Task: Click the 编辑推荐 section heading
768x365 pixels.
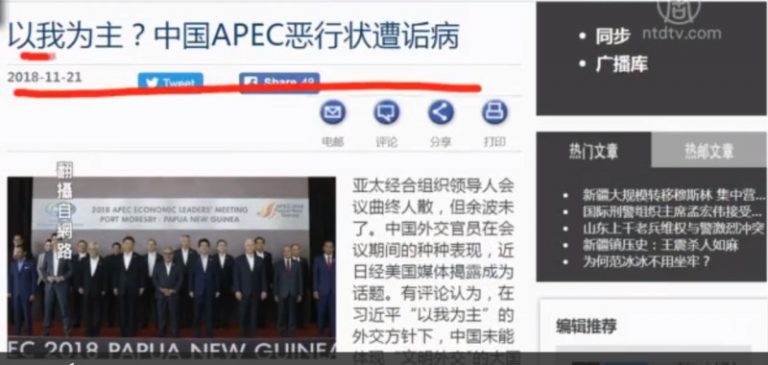Action: (586, 326)
